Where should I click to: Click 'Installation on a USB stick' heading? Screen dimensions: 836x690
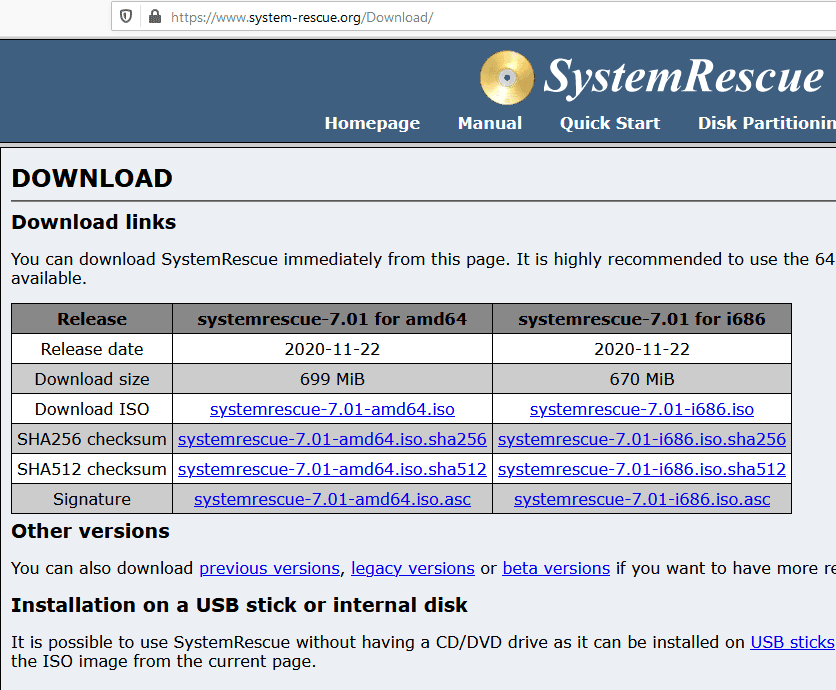239,605
